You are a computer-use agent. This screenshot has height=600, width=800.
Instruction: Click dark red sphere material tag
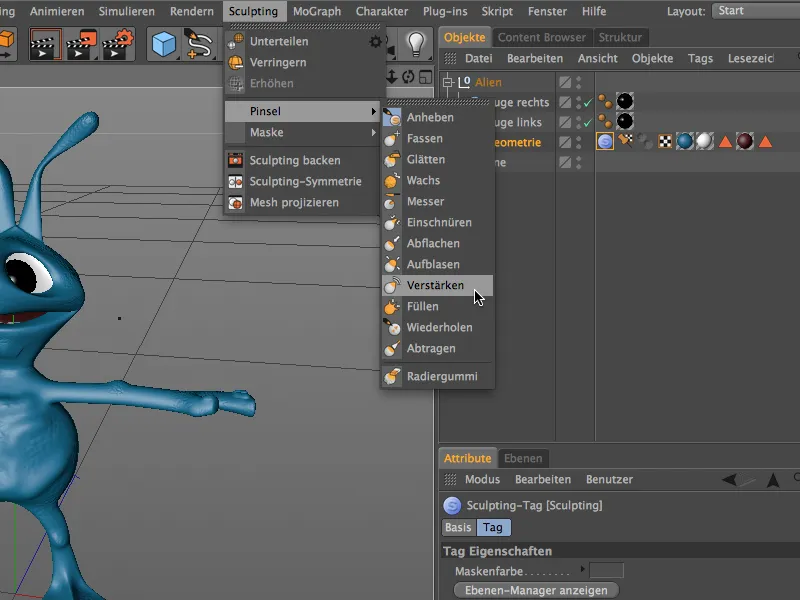(x=744, y=141)
